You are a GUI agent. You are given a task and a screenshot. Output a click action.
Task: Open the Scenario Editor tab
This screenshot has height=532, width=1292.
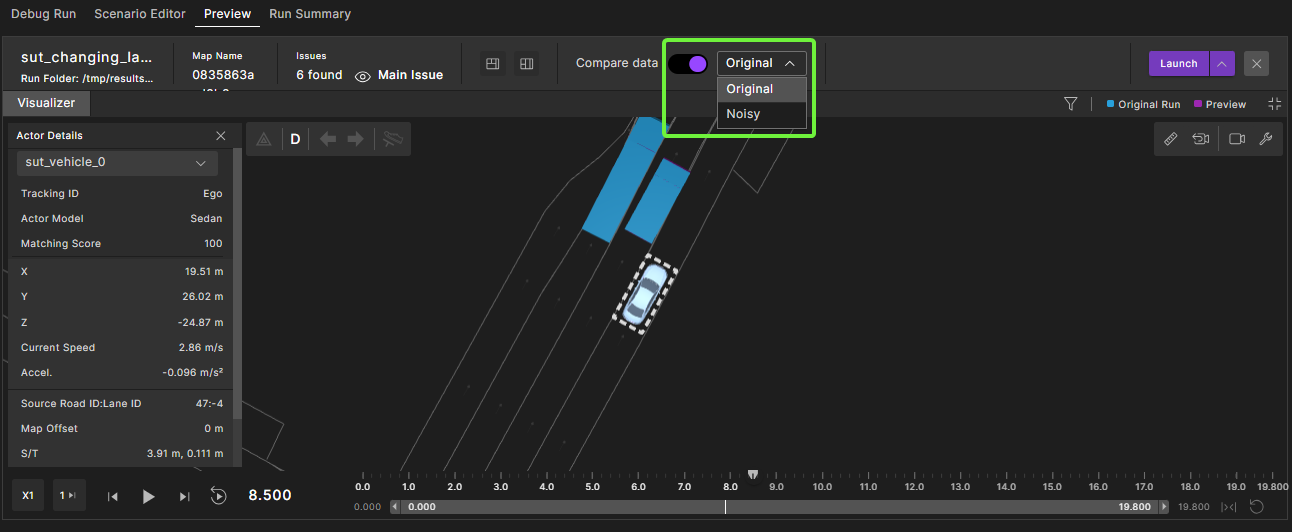coord(140,14)
